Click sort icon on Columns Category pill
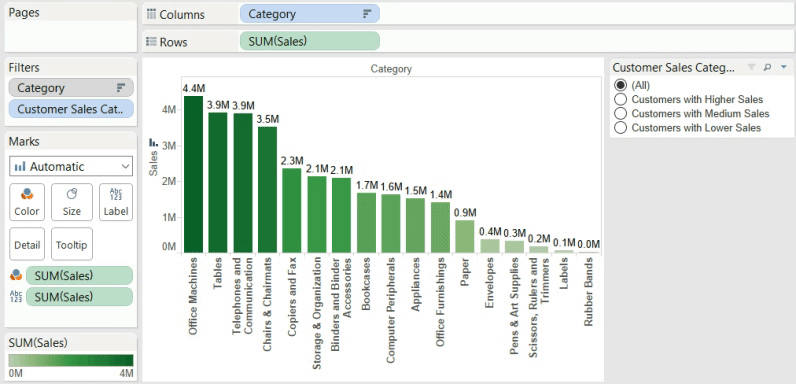The width and height of the screenshot is (796, 384). 367,14
